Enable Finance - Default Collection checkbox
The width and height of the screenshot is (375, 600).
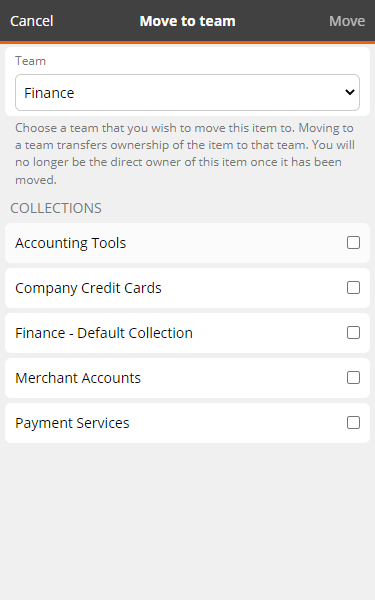[x=353, y=333]
